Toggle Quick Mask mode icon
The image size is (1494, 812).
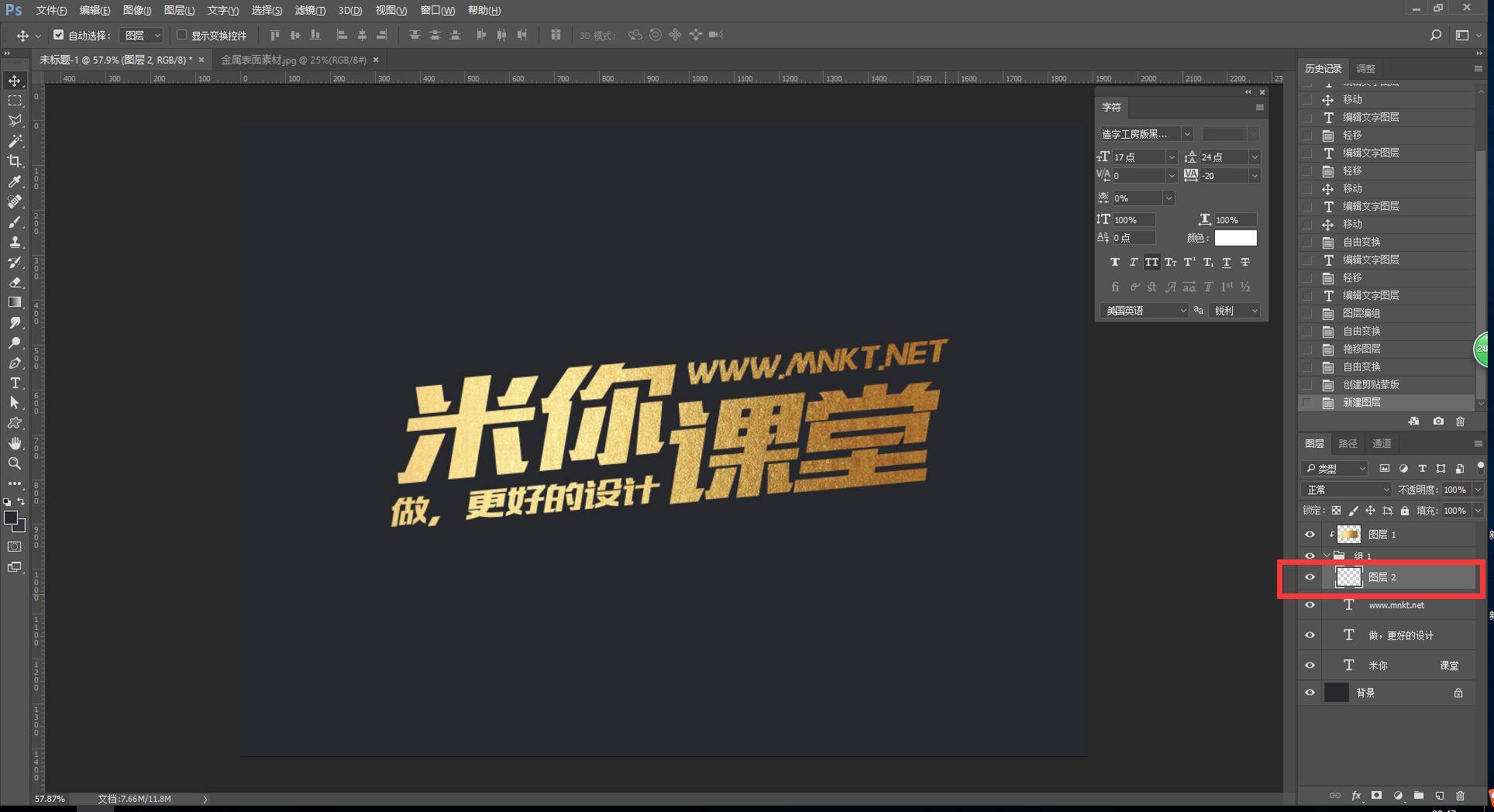tap(15, 547)
